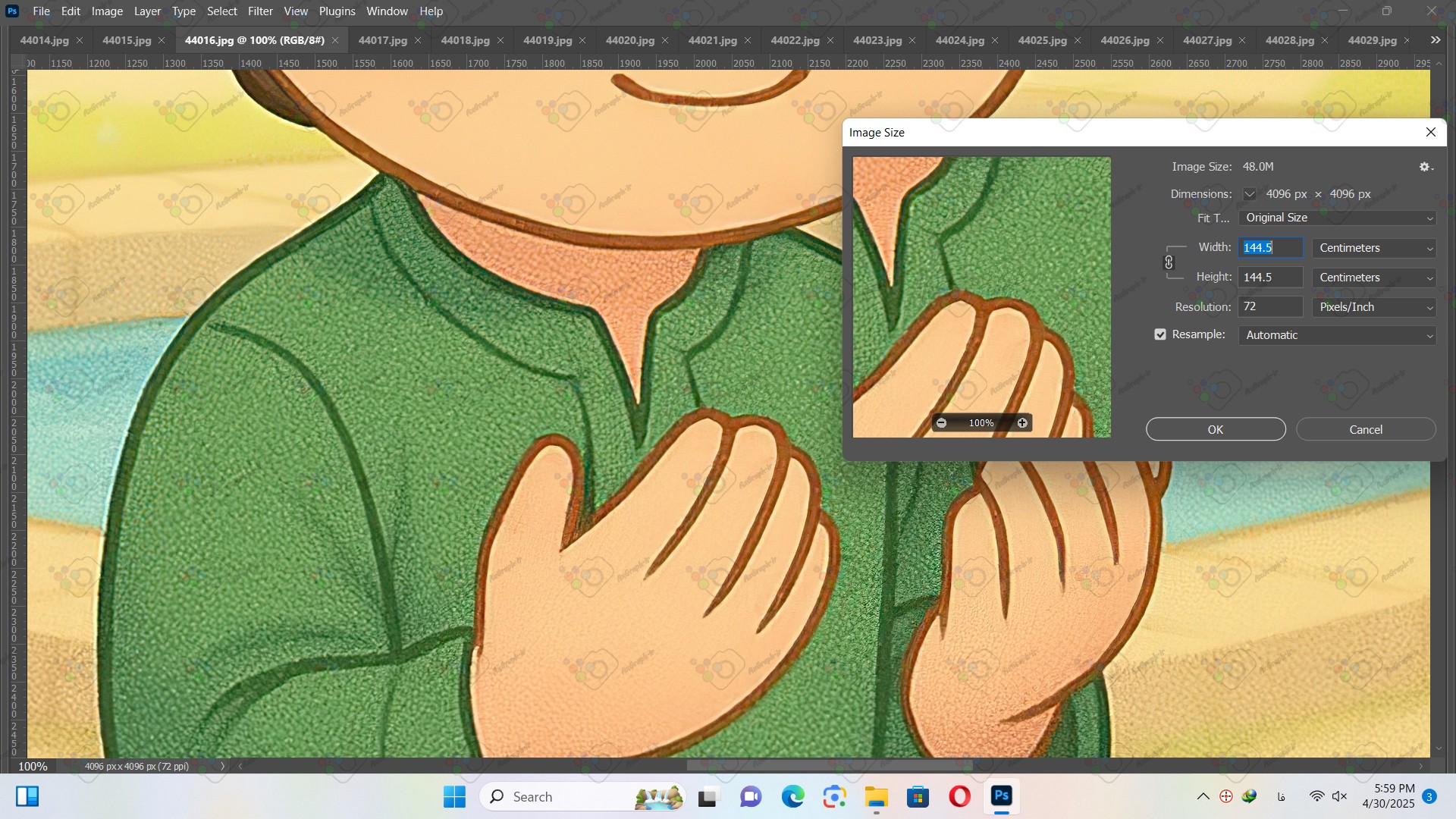Open the Help menu
Viewport: 1456px width, 819px height.
click(431, 11)
